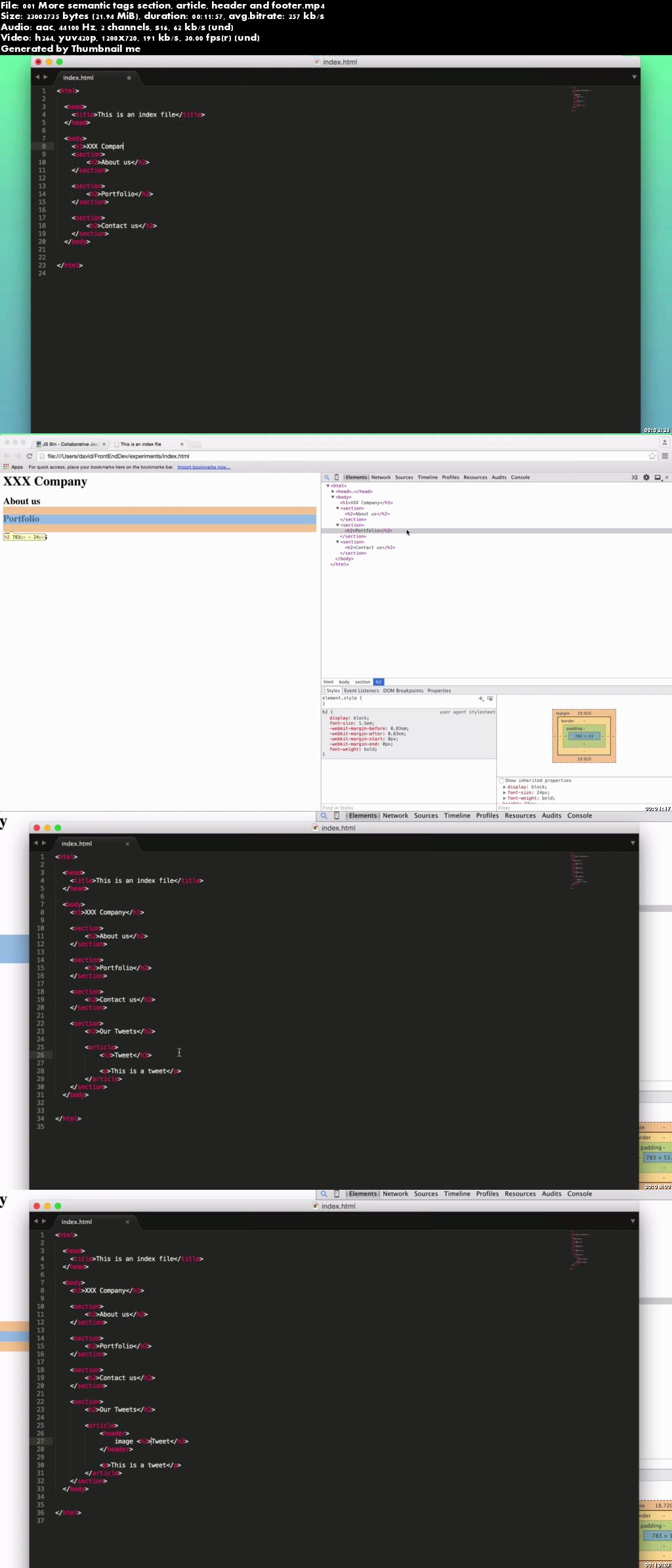Screen dimensions: 672x1568
Task: Click the Chrome reload button
Action: click(x=30, y=456)
